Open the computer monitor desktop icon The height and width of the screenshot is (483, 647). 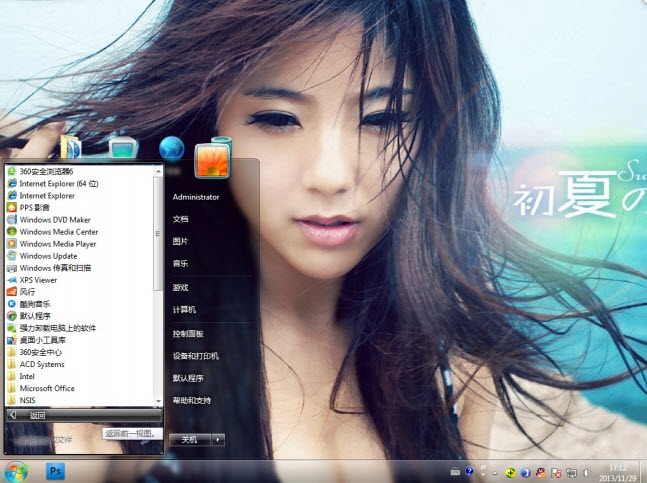coord(123,148)
